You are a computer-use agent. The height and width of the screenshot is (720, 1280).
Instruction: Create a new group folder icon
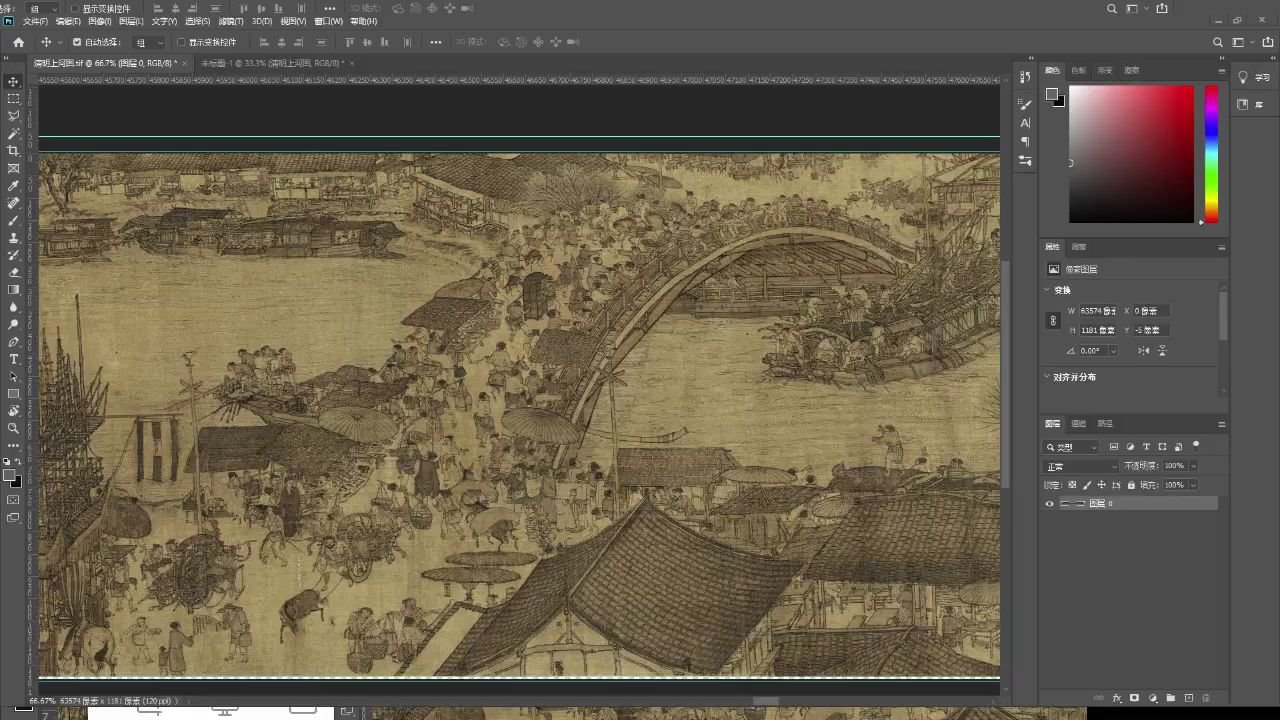[x=1171, y=698]
